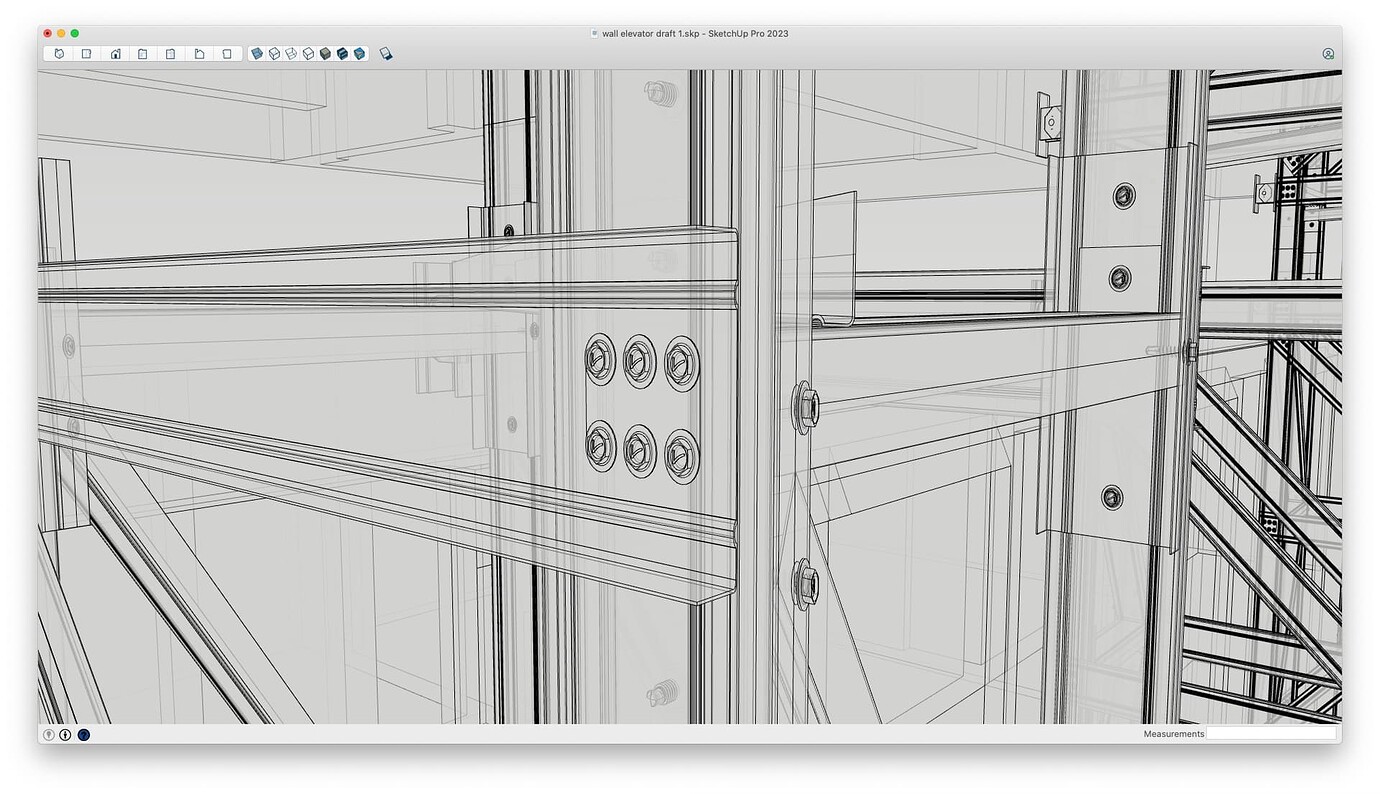Screen dimensions: 1380x794
Task: Switch to Back view
Action: (x=170, y=53)
